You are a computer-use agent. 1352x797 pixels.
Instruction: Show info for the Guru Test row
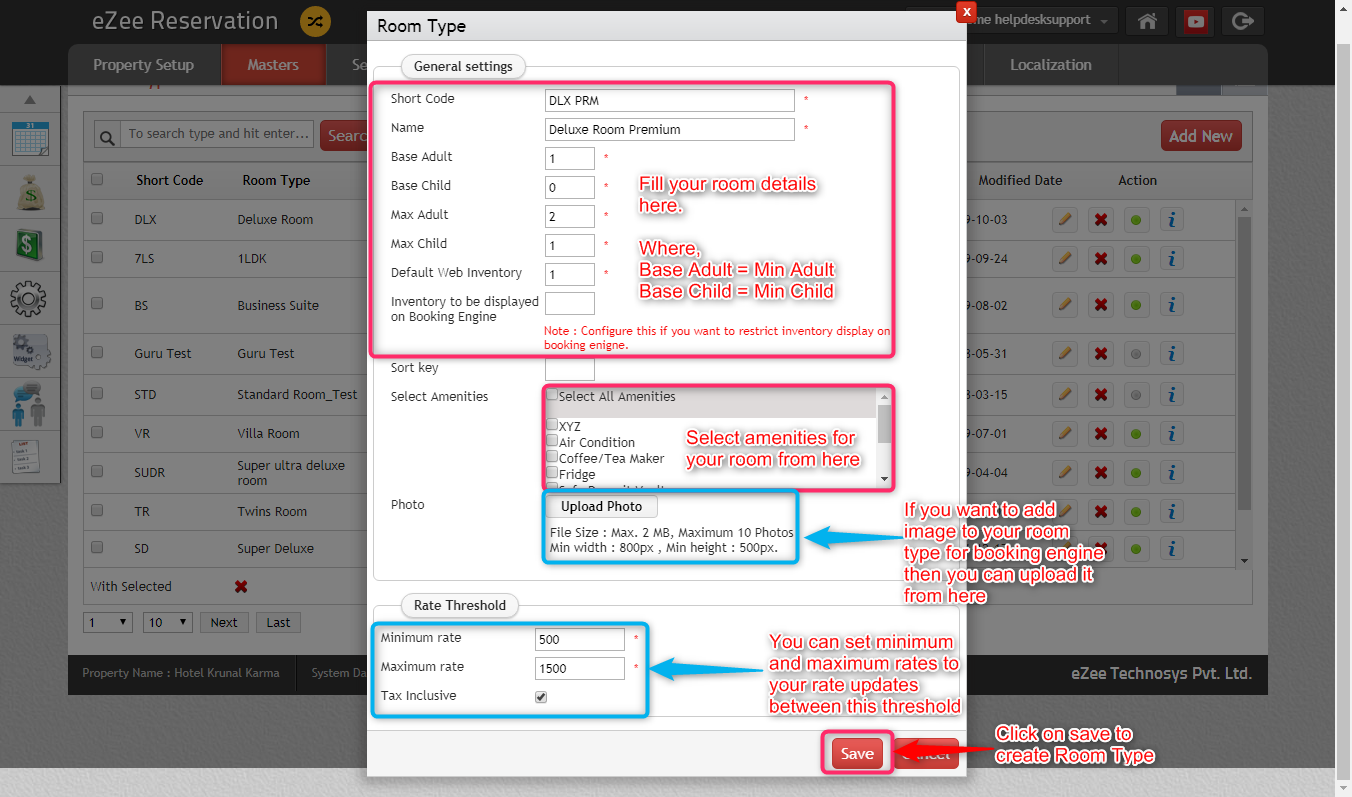1172,353
